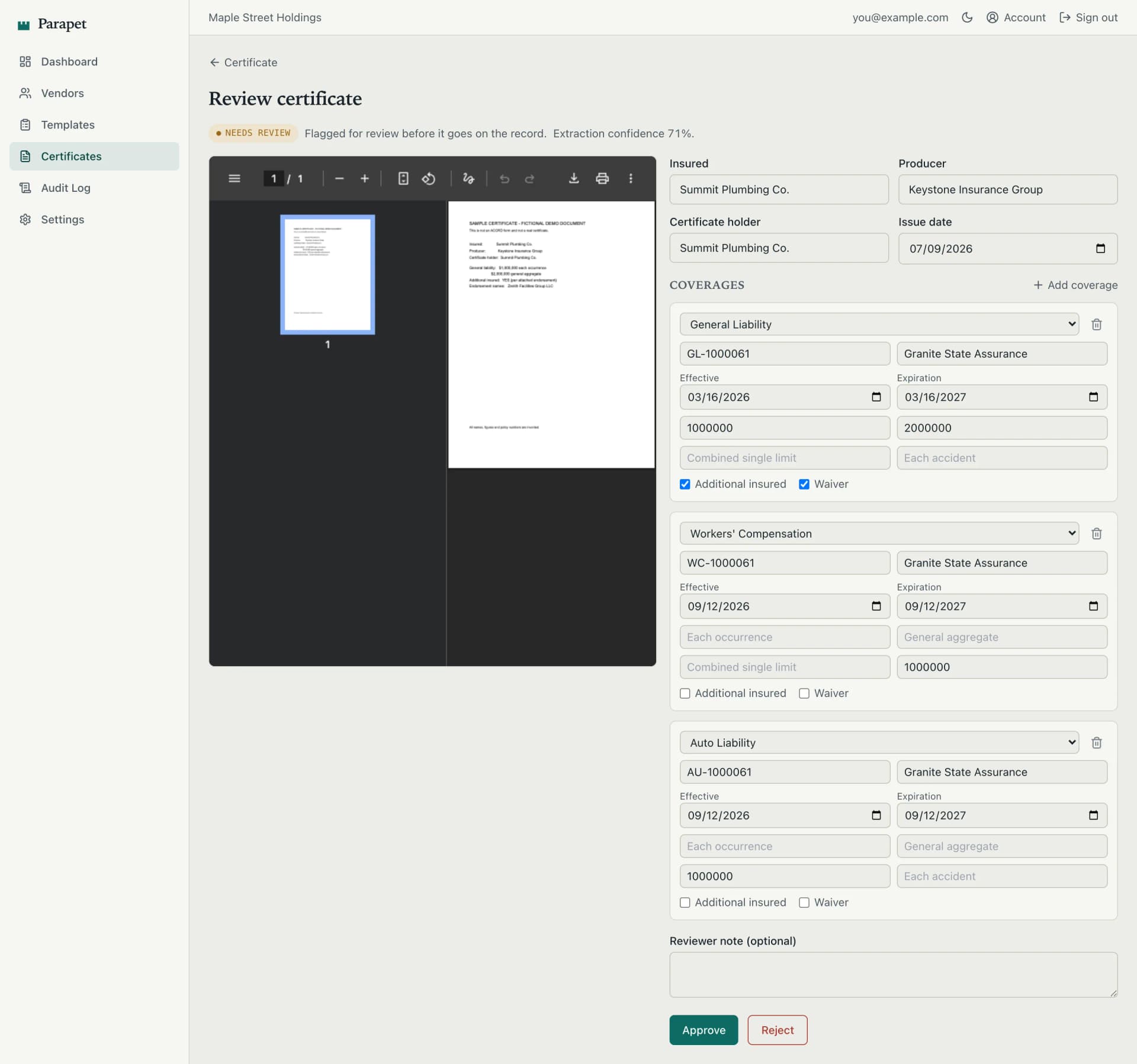The height and width of the screenshot is (1064, 1137).
Task: Check Auto Liability Waiver
Action: [804, 902]
